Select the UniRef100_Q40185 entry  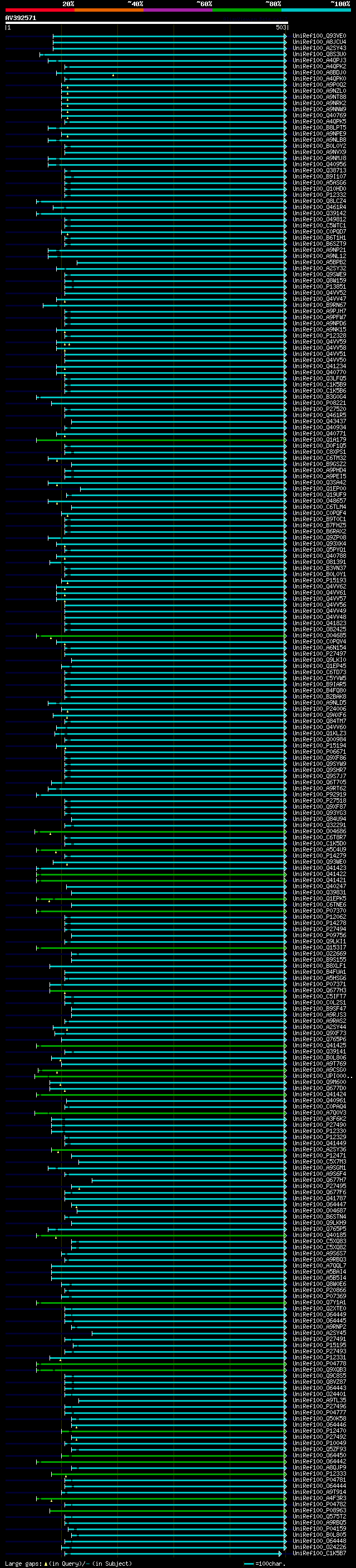coord(319,1235)
